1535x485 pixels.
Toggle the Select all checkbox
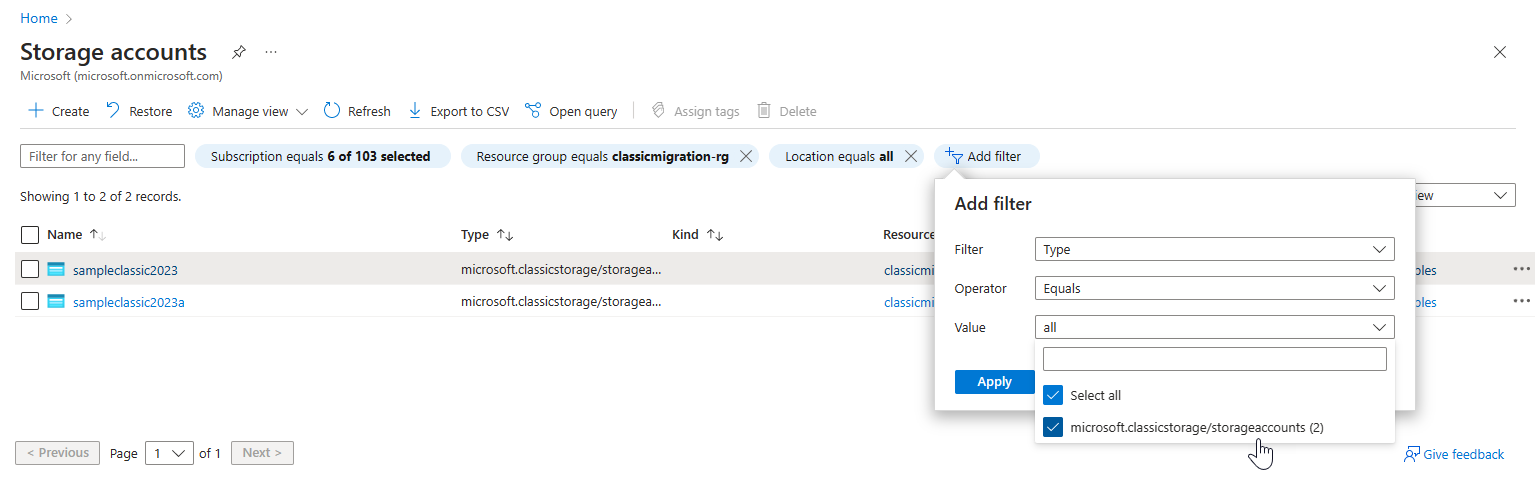pyautogui.click(x=1053, y=395)
